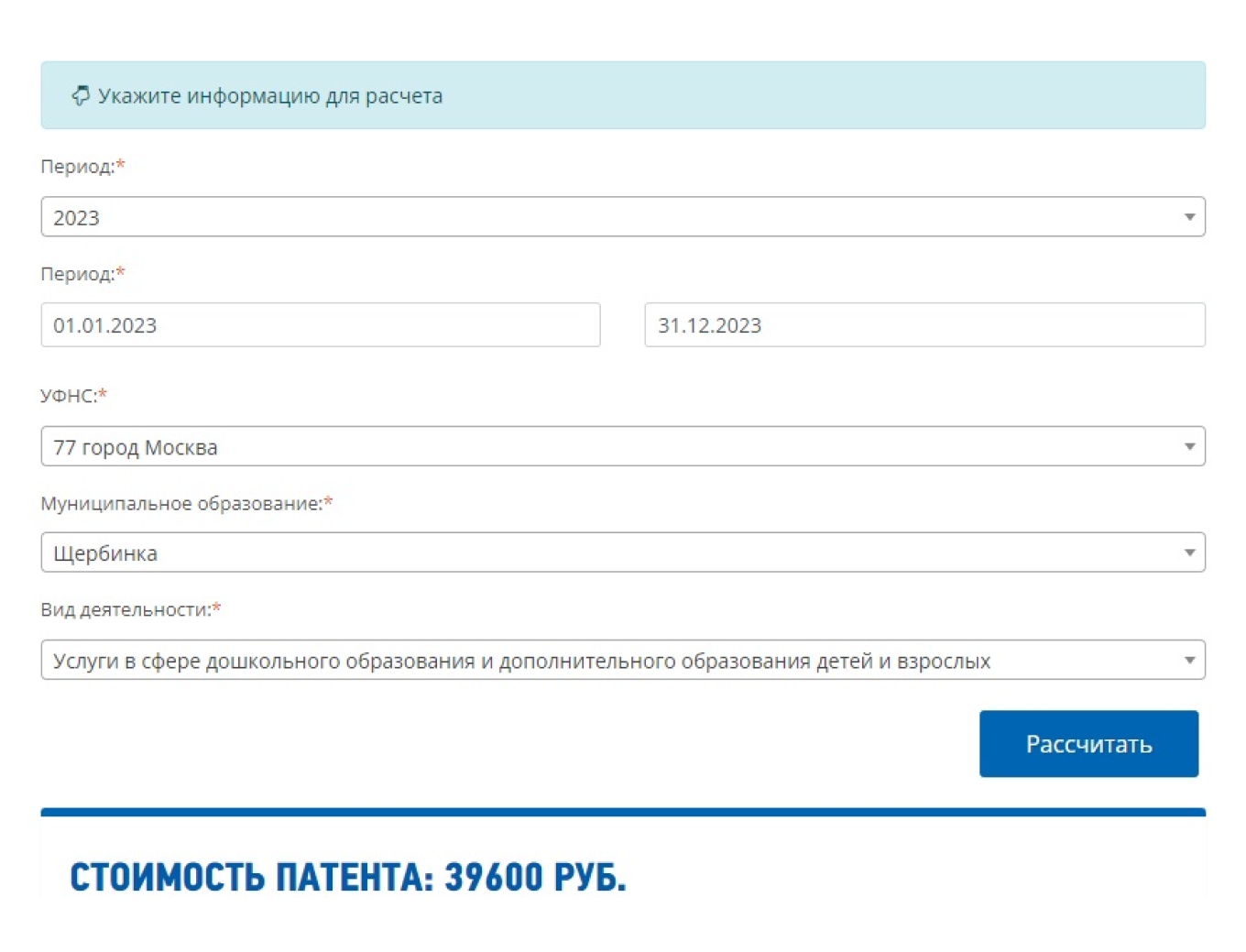Click the arrow on the Вид деятельности selector
This screenshot has height=952, width=1246.
1188,661
